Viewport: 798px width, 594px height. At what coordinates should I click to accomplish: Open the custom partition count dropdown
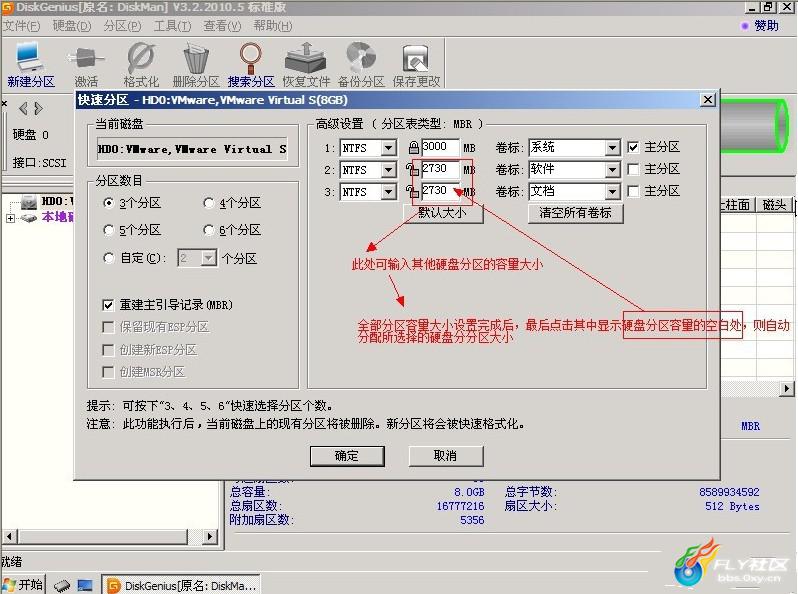click(208, 258)
